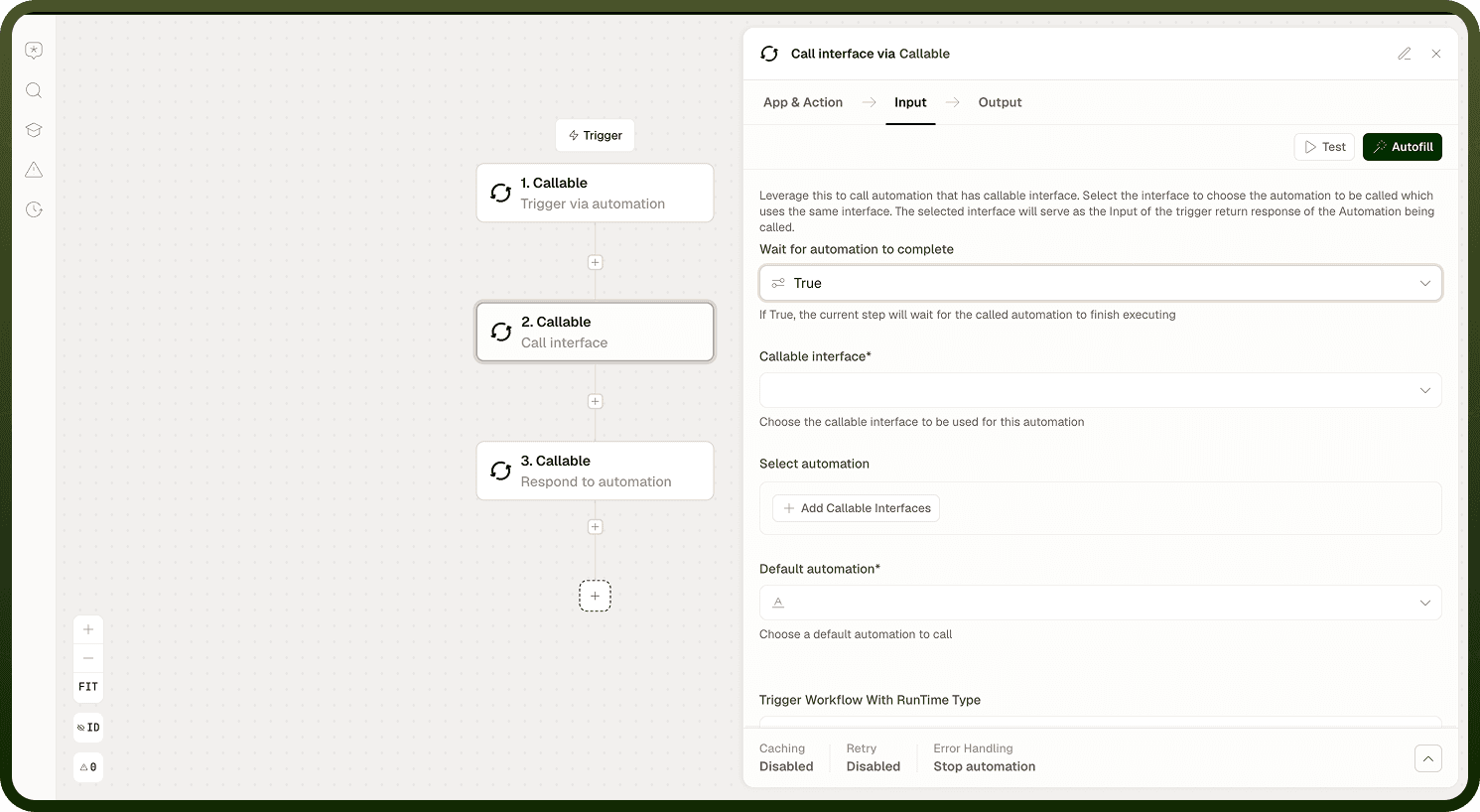Image resolution: width=1480 pixels, height=812 pixels.
Task: Select step 1 Callable Trigger via automation
Action: click(x=595, y=193)
